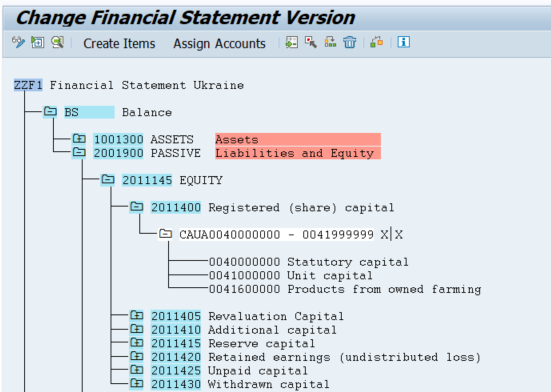The image size is (551, 392).
Task: Click the expand subtree toolbar icon
Action: pos(38,43)
